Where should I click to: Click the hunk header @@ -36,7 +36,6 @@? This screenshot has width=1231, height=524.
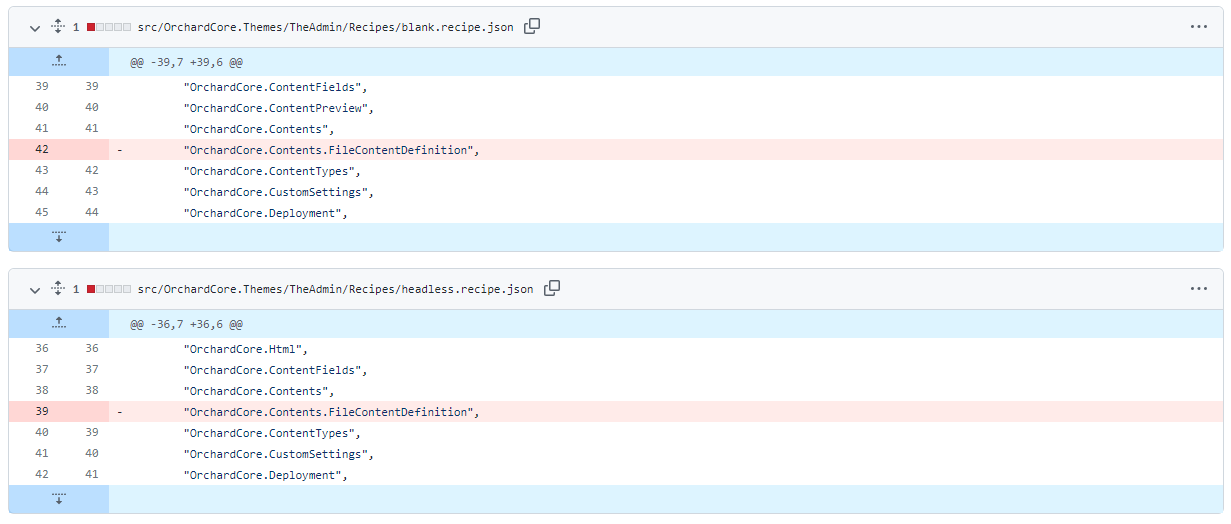coord(186,324)
